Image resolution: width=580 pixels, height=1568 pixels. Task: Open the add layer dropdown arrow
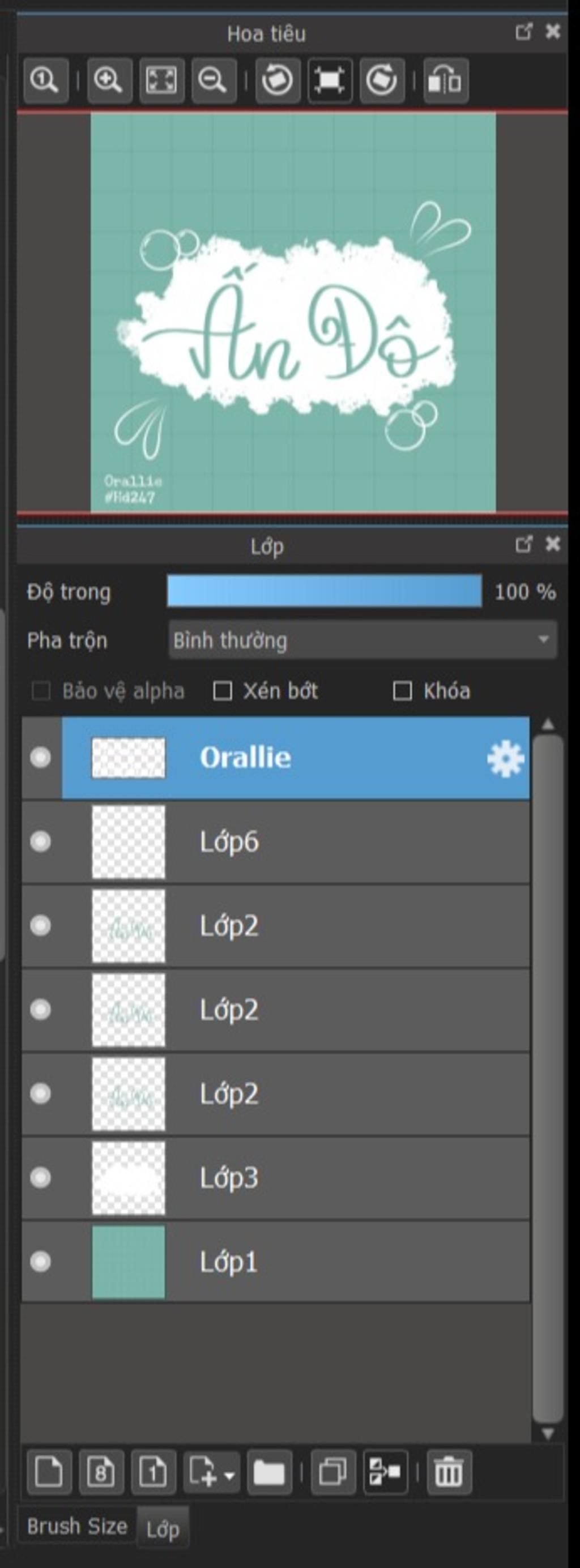tap(229, 1474)
